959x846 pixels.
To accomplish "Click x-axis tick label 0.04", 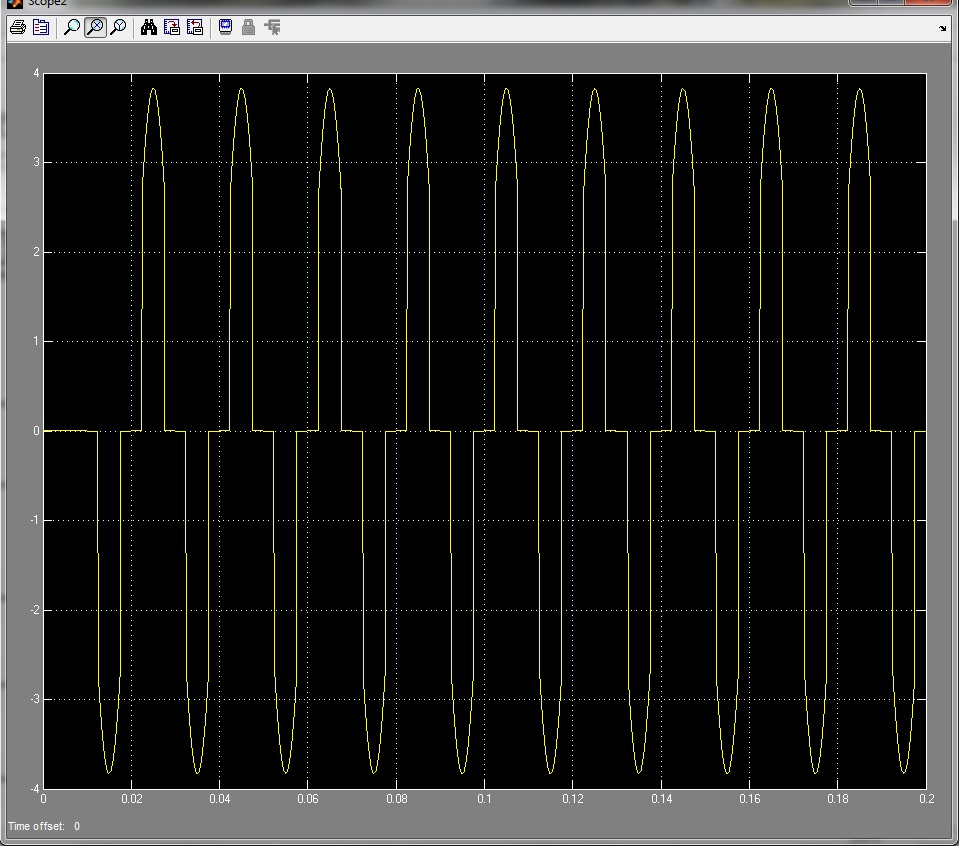I will pyautogui.click(x=220, y=799).
